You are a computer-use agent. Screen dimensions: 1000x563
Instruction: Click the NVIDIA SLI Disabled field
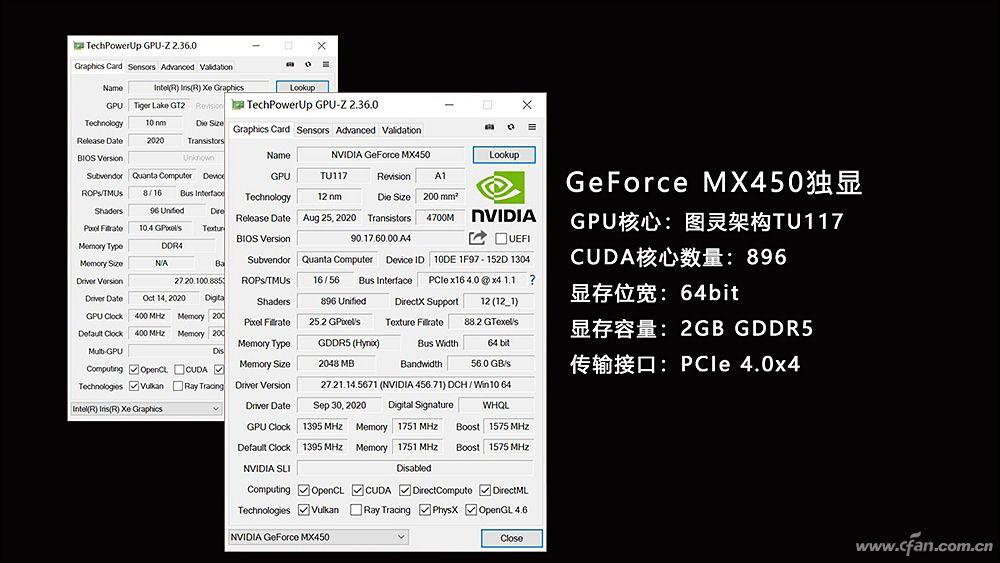coord(414,468)
